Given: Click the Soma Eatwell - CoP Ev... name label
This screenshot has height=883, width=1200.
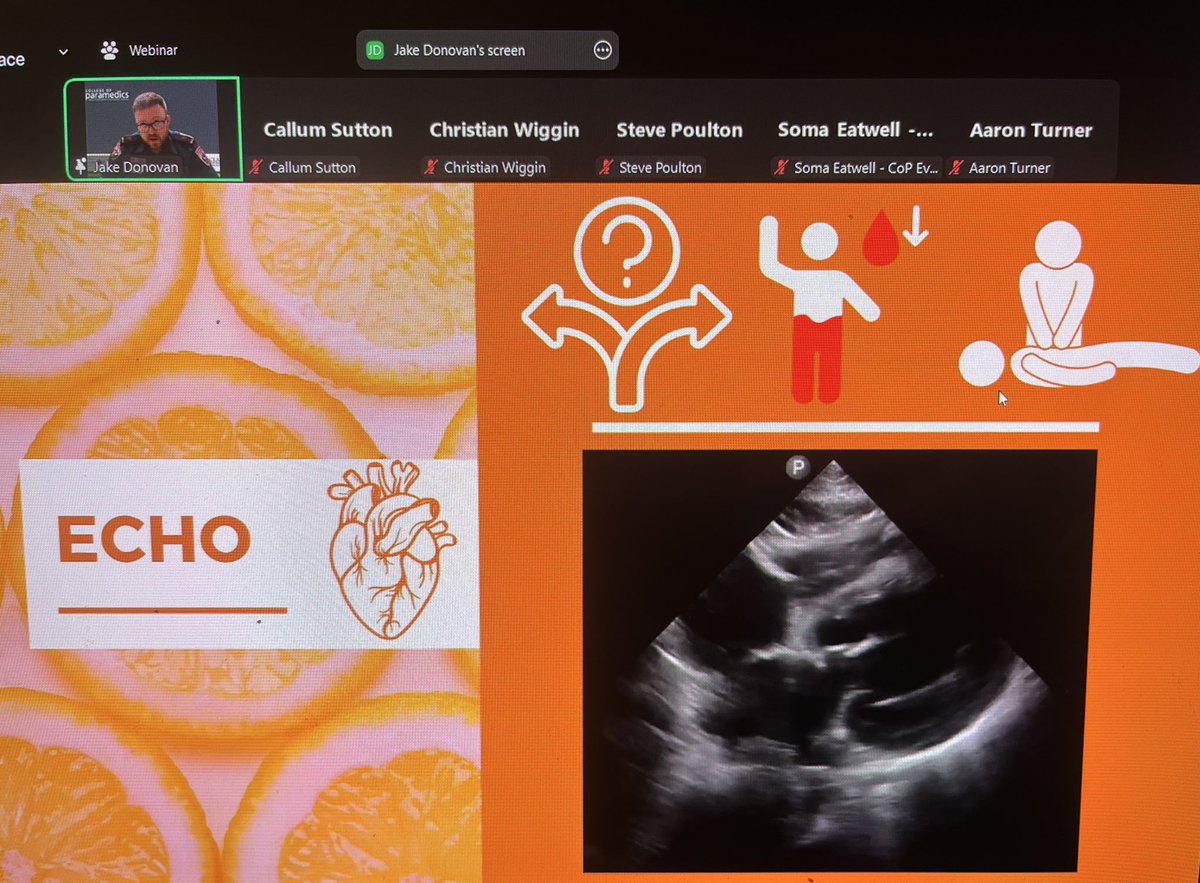Looking at the screenshot, I should [x=867, y=168].
